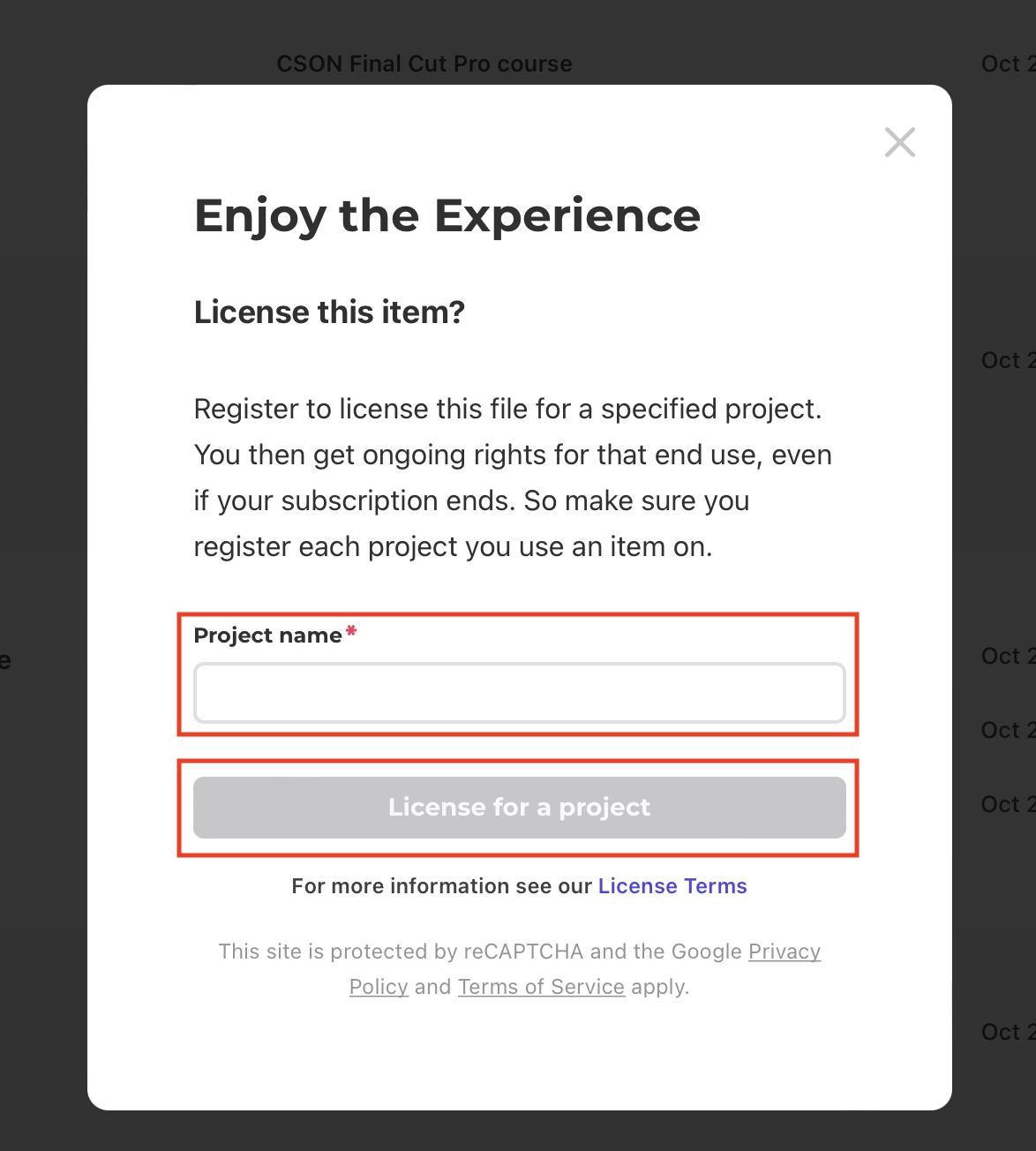This screenshot has width=1036, height=1151.
Task: Click the Project name label
Action: click(267, 636)
